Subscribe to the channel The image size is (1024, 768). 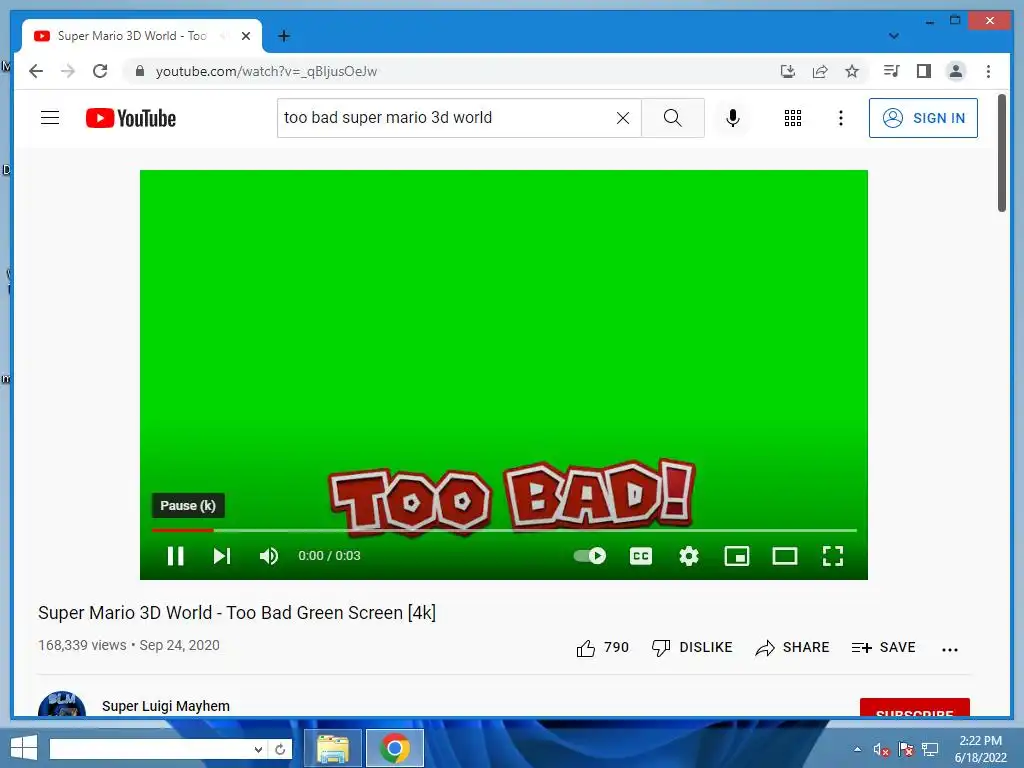(914, 708)
